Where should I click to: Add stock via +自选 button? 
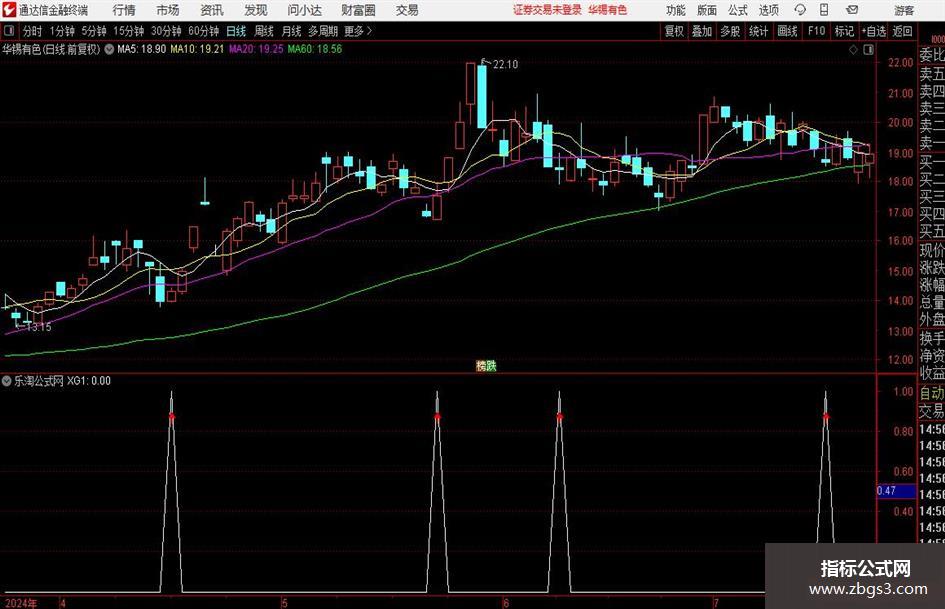(874, 31)
